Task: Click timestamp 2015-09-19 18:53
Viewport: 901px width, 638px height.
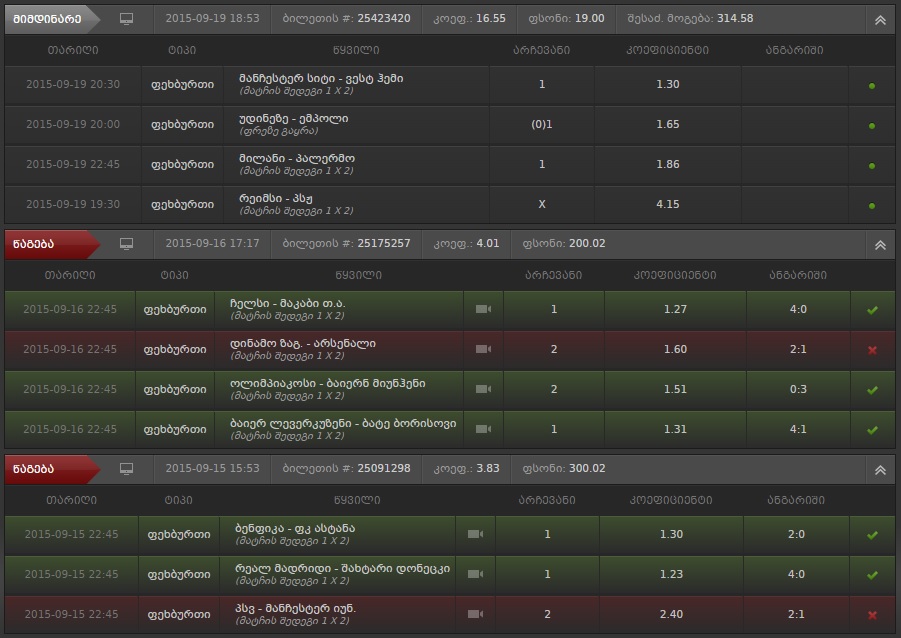Action: coord(213,18)
